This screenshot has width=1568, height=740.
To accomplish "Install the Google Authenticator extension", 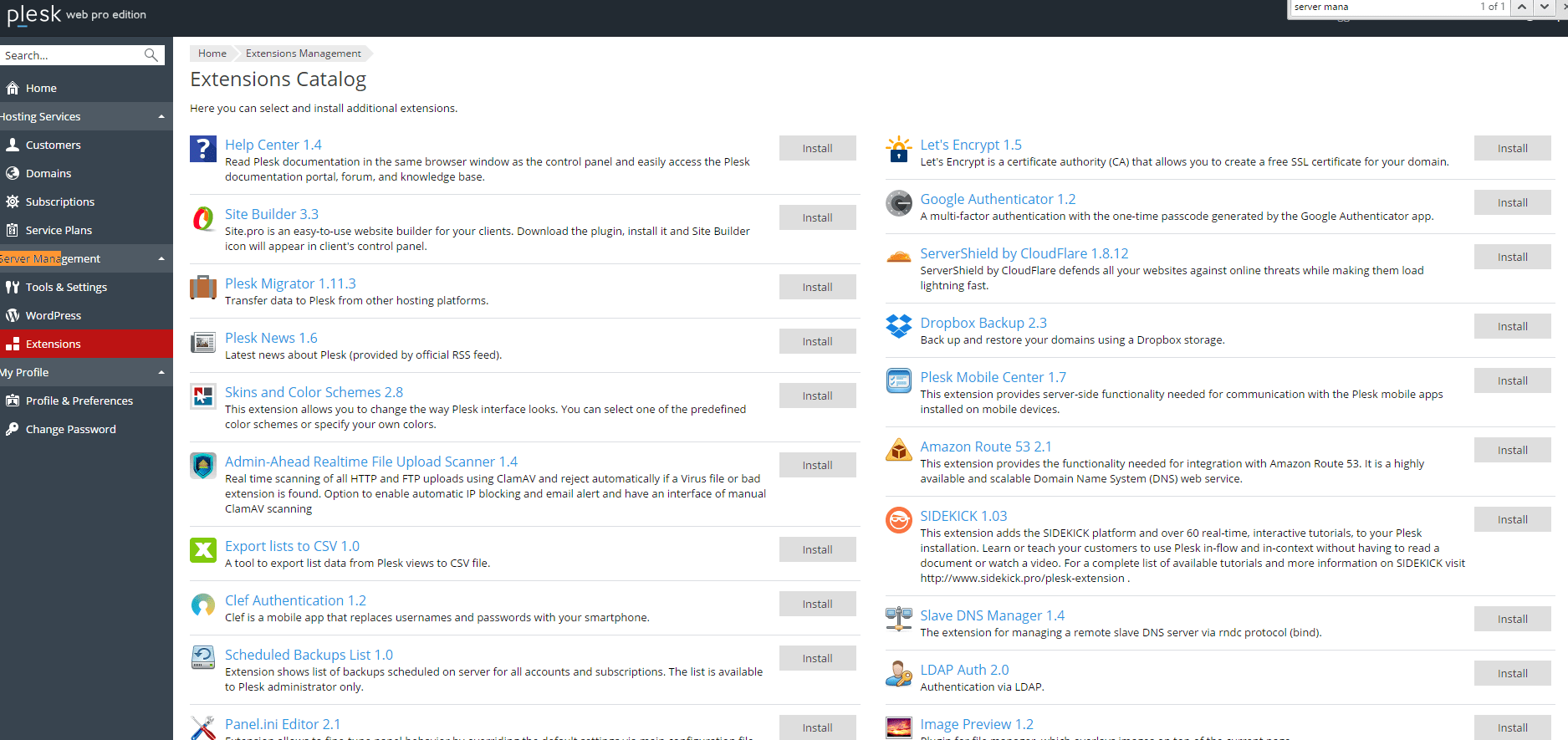I will point(1512,202).
